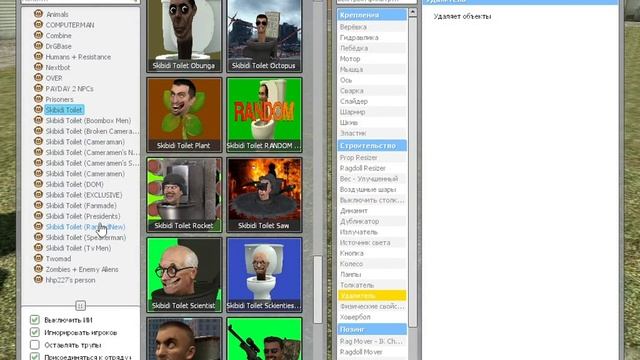Choose the Ragdoll Mover tool
The width and height of the screenshot is (640, 360).
(372, 352)
